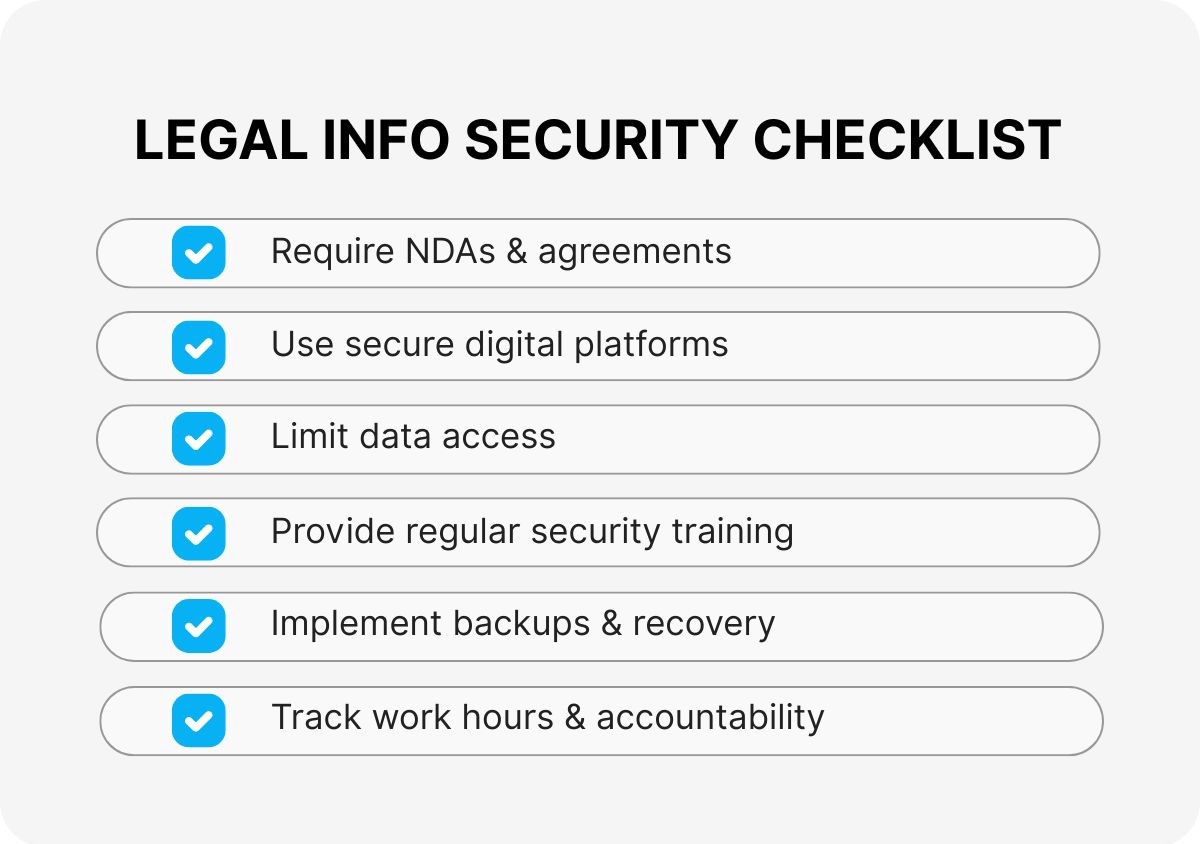Click the word 'platforms' in second item
Image resolution: width=1200 pixels, height=844 pixels.
coord(651,345)
